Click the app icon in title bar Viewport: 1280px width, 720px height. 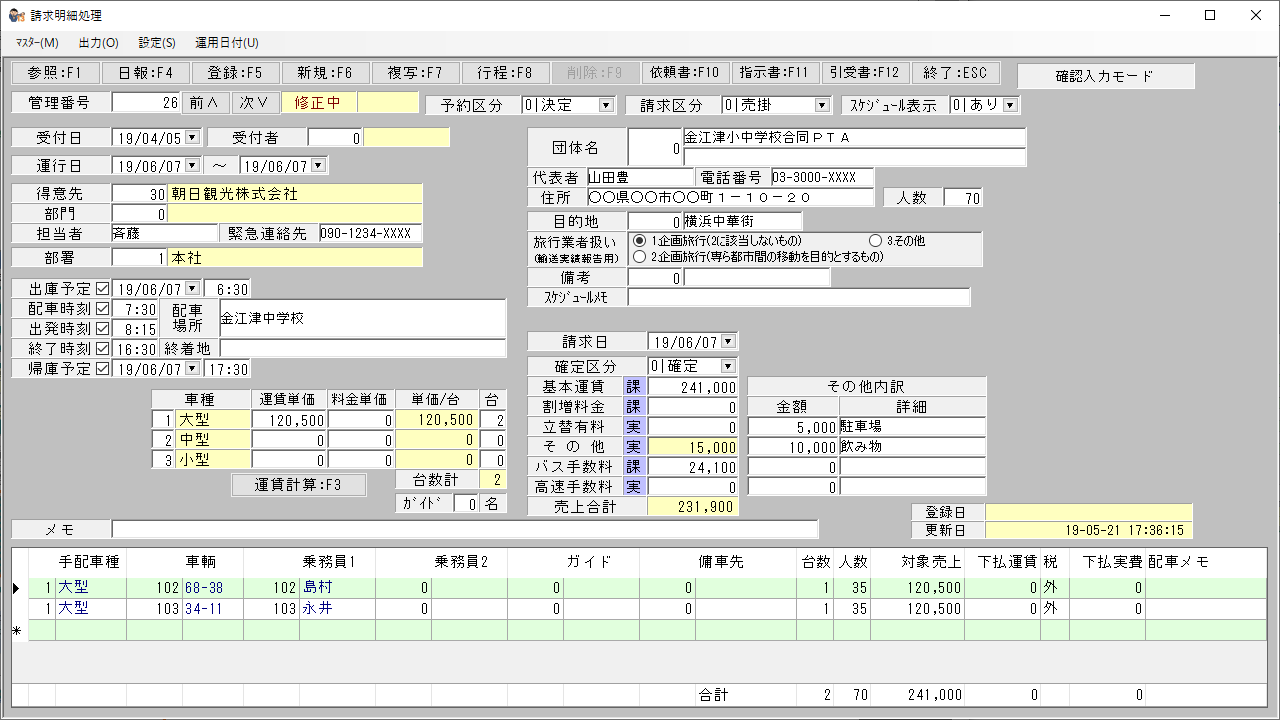coord(16,15)
